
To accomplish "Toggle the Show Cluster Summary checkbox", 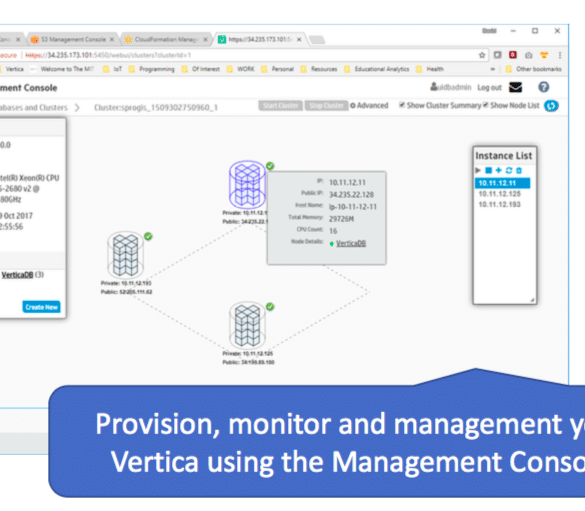I will 402,105.
